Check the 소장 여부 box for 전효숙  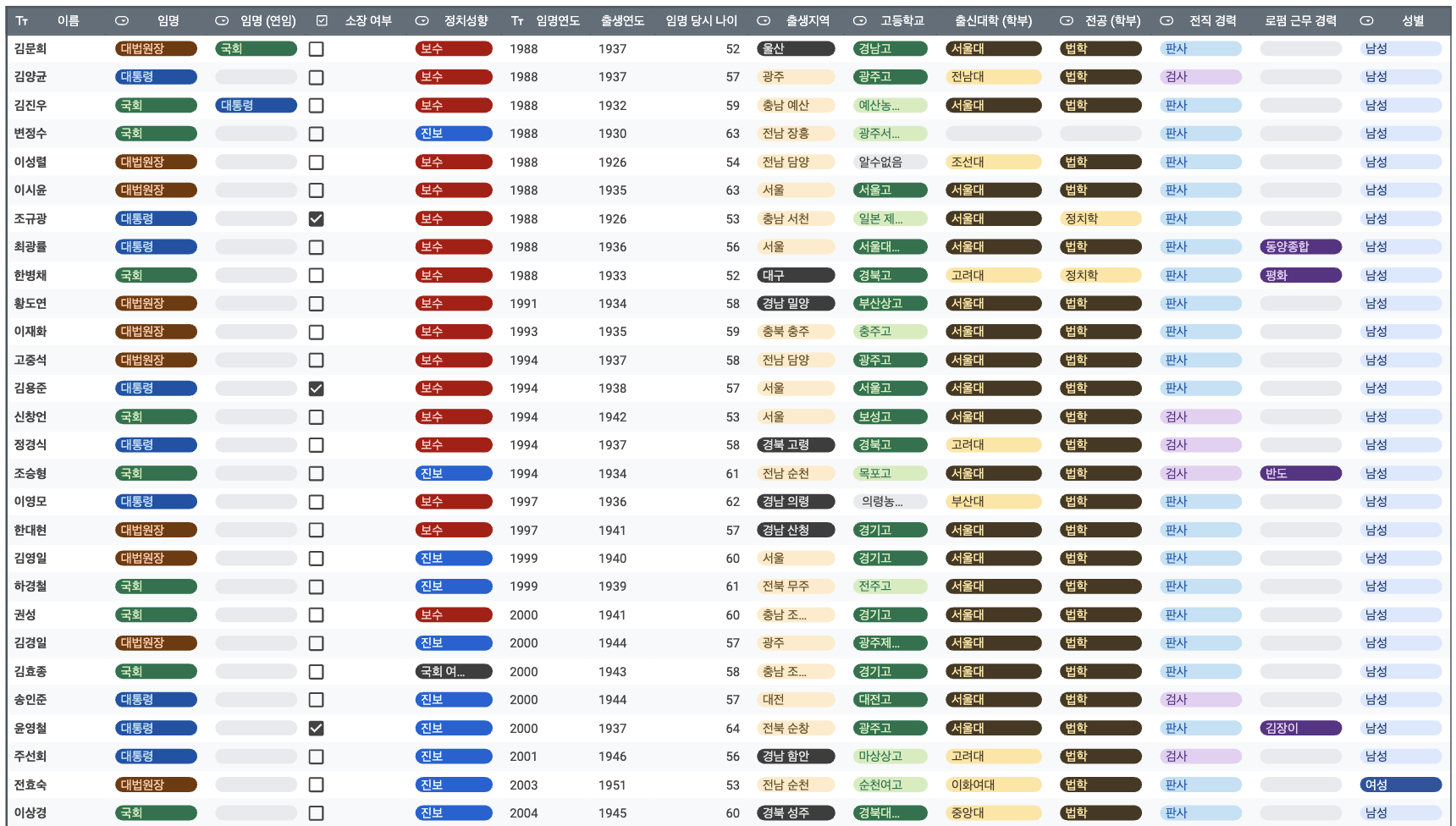tap(316, 785)
